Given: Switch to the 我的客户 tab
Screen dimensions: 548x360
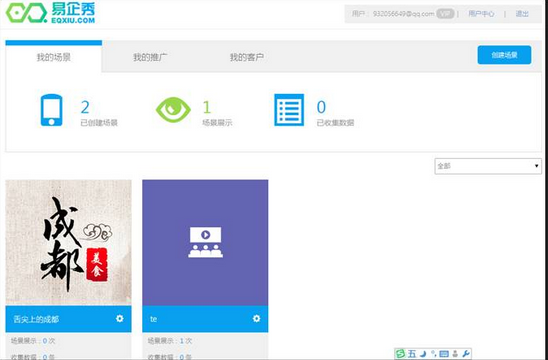Looking at the screenshot, I should (246, 57).
